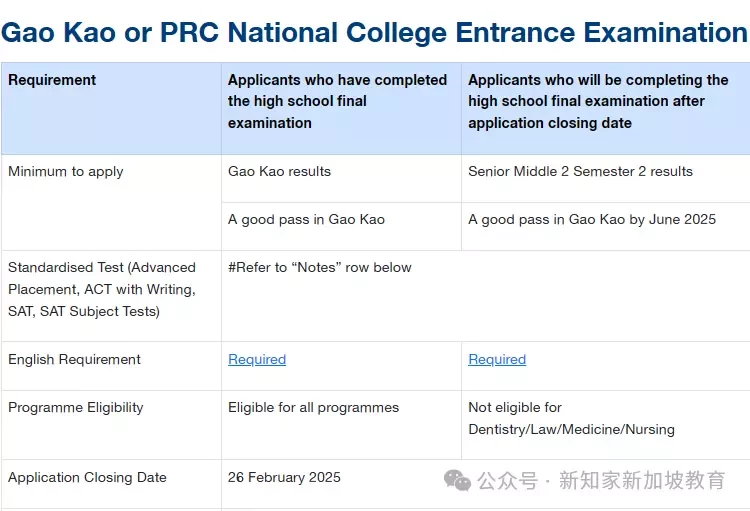Select the page heading Gao Kao title
750x511 pixels.
pyautogui.click(x=374, y=33)
